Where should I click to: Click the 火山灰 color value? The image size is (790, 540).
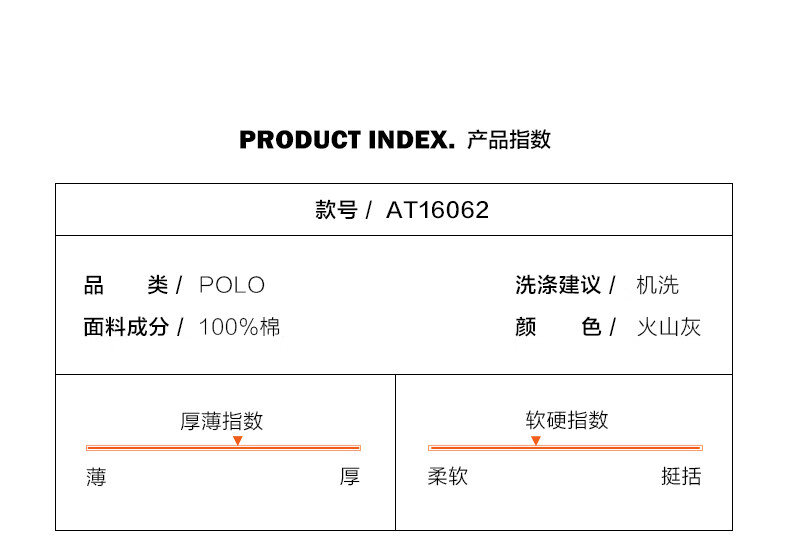point(668,327)
